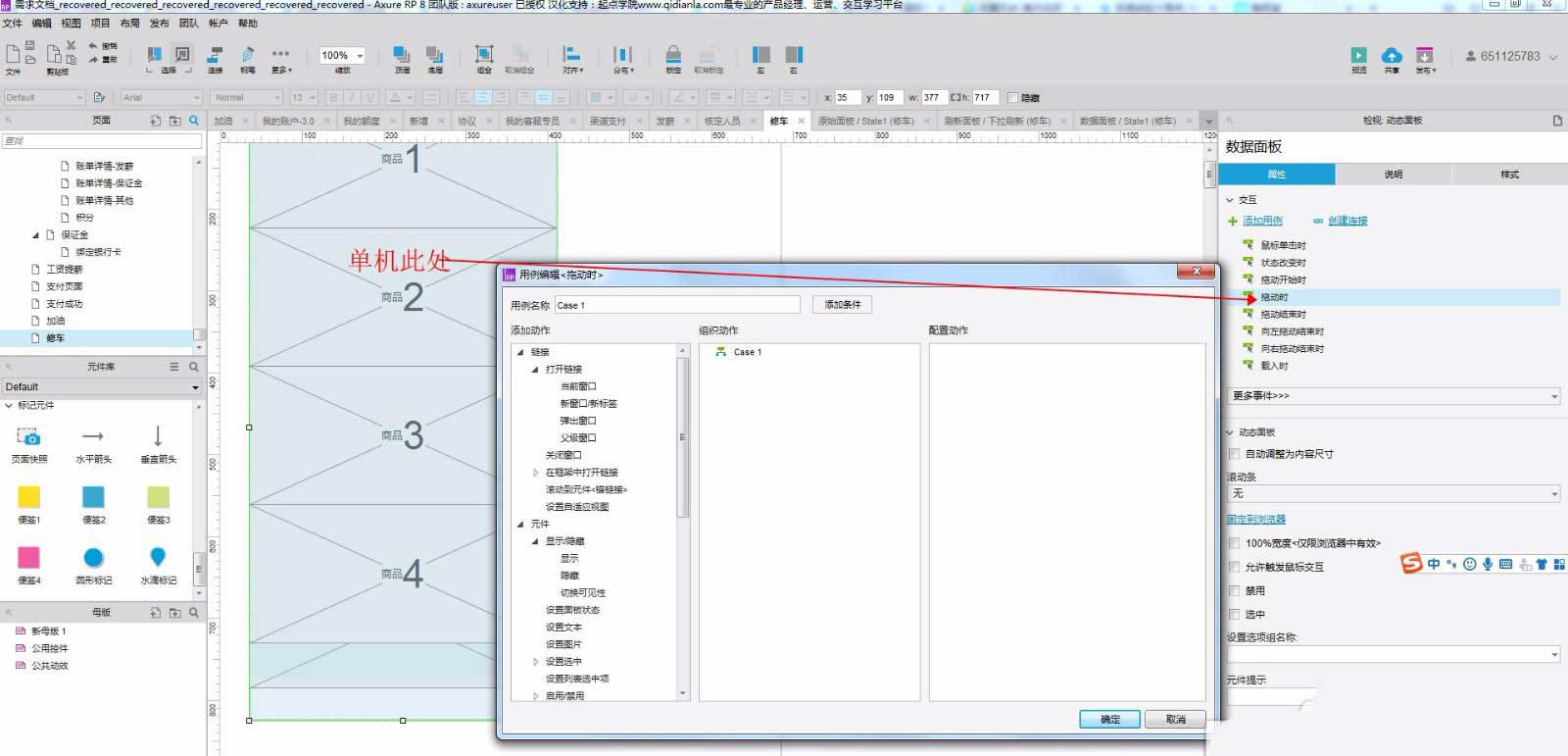This screenshot has height=756, width=1568.
Task: Click the Share (共享) cloud icon
Action: pos(1392,56)
